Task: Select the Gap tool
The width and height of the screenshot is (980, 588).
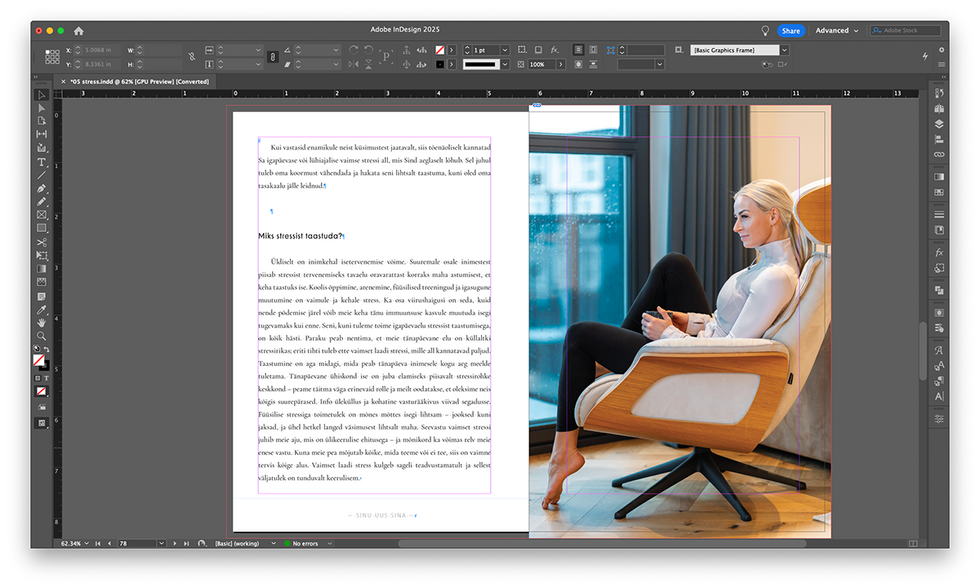Action: click(41, 134)
